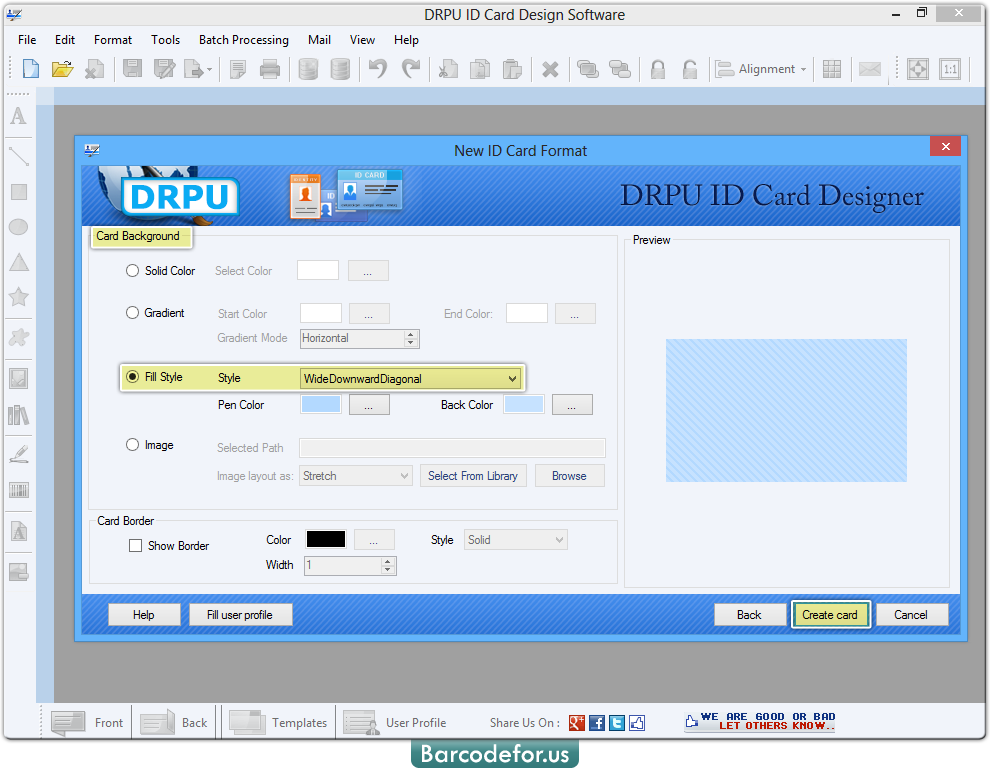The width and height of the screenshot is (990, 768).
Task: Select the Barcode tool in the sidebar
Action: coord(18,490)
